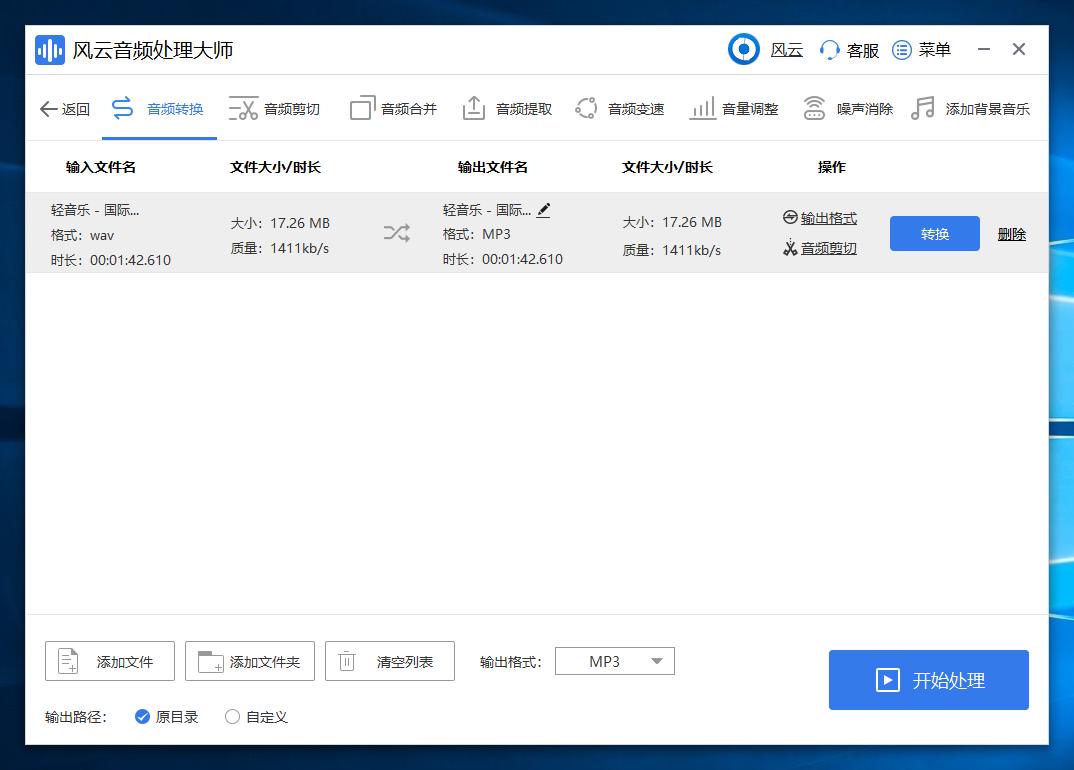This screenshot has width=1074, height=770.
Task: Open the 输出格式 MP3 dropdown
Action: (x=614, y=661)
